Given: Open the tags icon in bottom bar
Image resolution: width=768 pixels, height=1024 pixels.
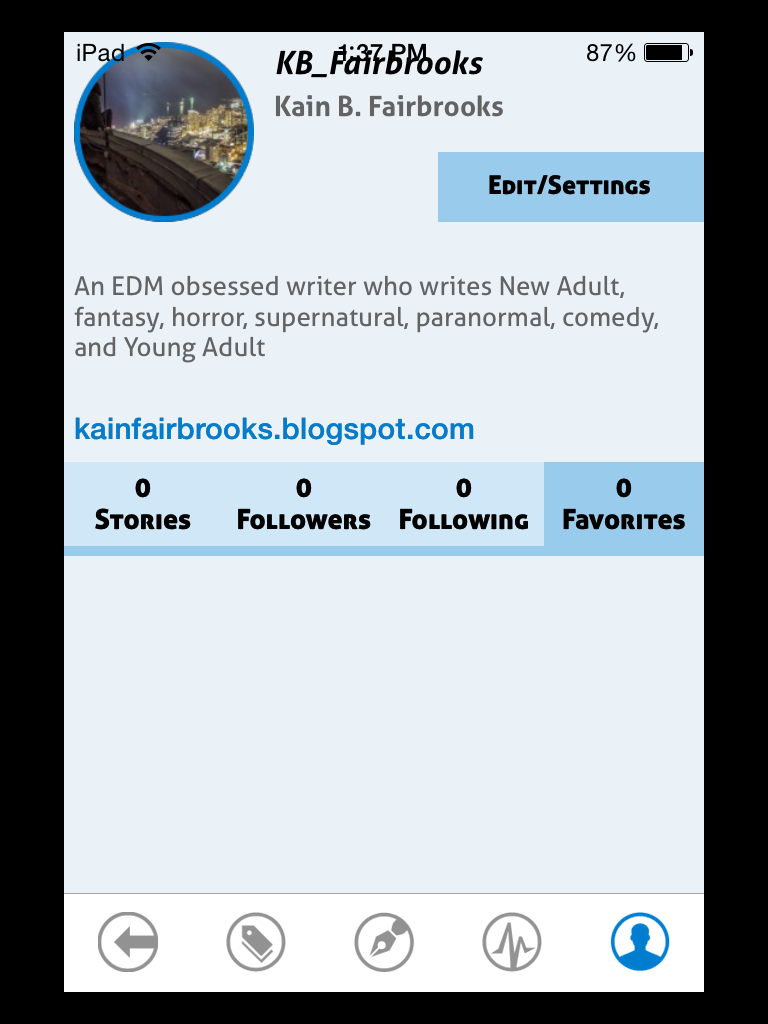Looking at the screenshot, I should click(256, 942).
